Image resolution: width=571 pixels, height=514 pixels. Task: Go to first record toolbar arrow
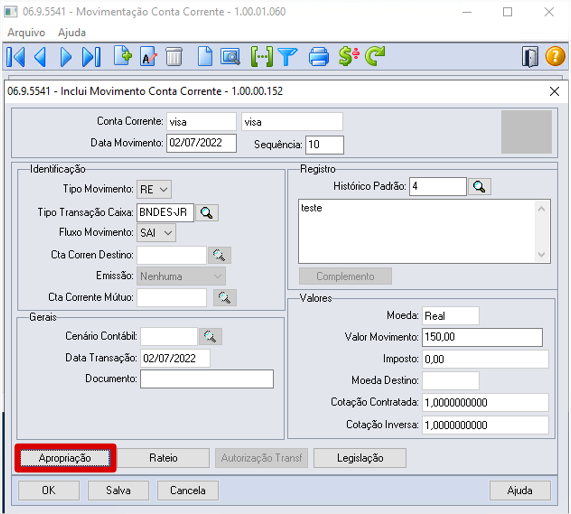[x=16, y=57]
